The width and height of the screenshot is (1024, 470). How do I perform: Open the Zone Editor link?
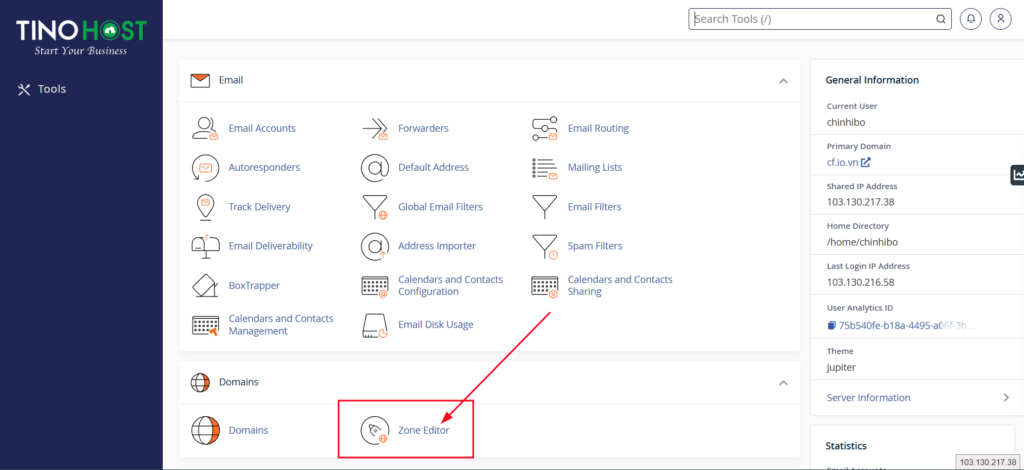pos(424,430)
